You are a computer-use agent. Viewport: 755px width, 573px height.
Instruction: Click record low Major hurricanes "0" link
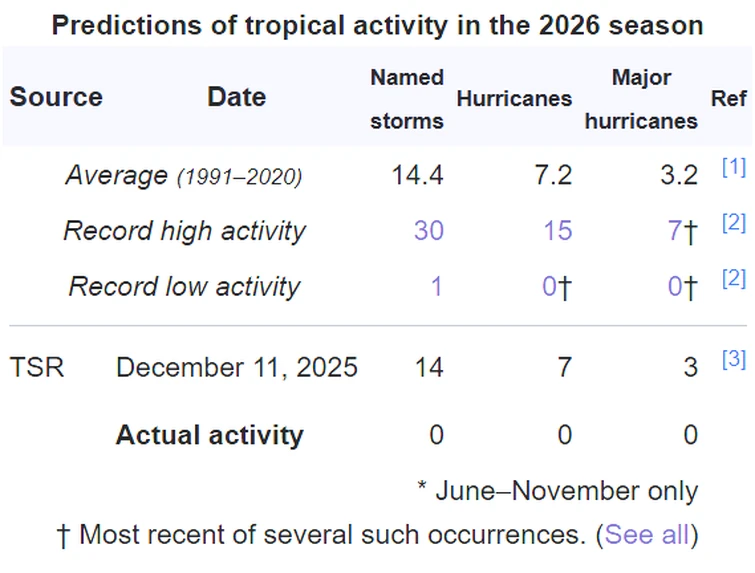[675, 287]
